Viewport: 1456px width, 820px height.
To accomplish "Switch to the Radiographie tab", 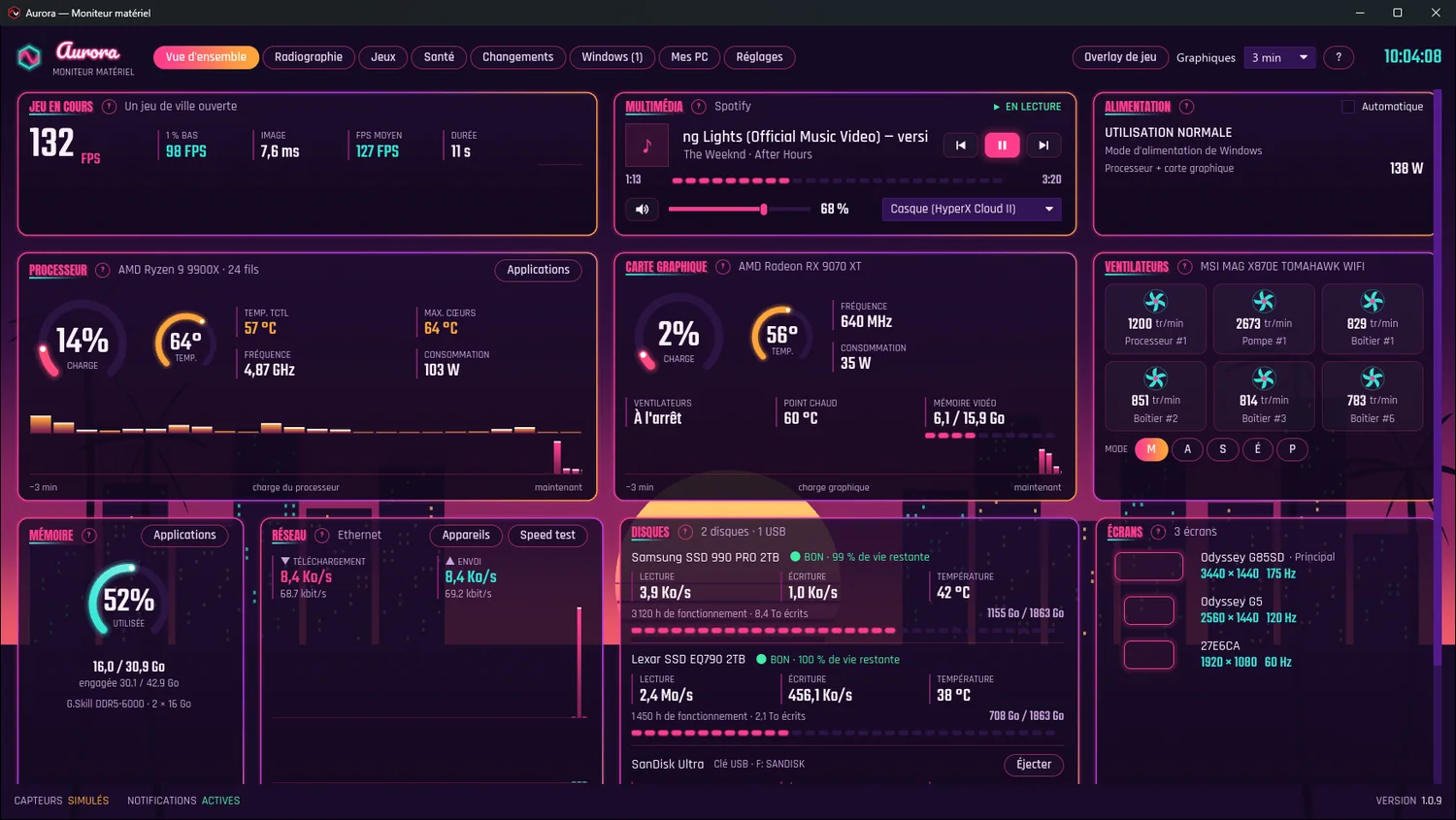I will click(309, 57).
